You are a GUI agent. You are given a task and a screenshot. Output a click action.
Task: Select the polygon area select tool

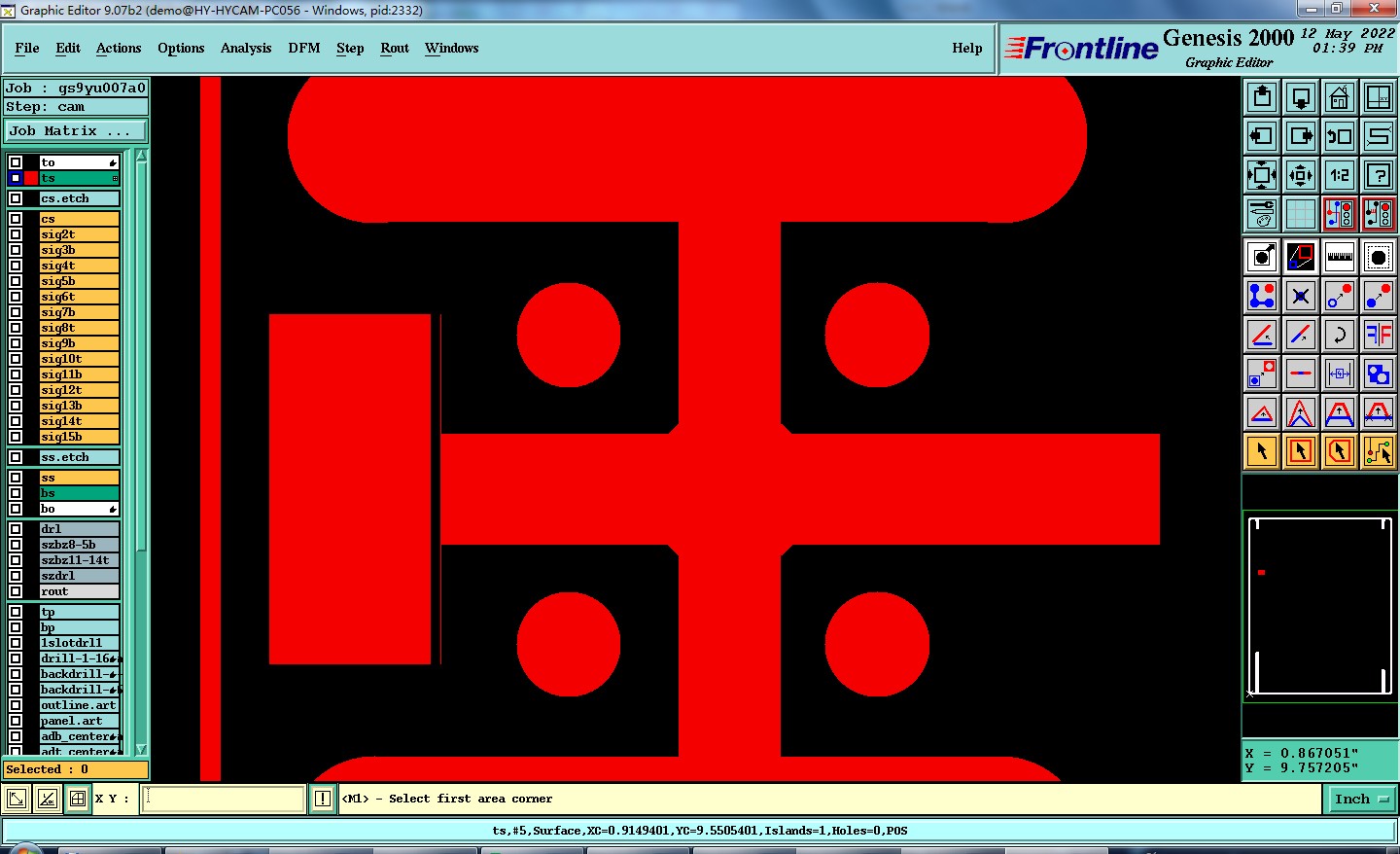[x=1340, y=451]
